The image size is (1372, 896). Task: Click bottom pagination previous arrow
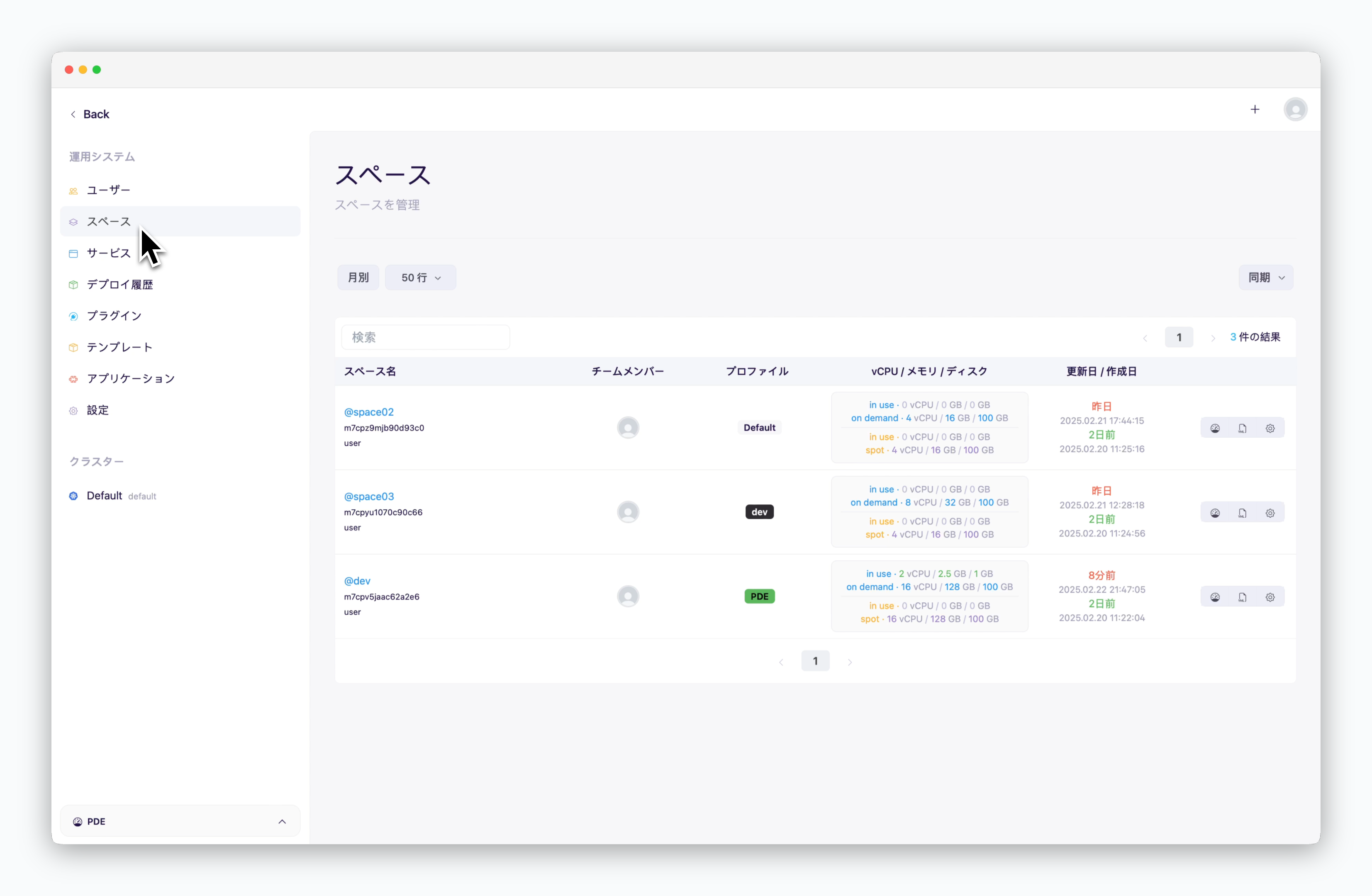781,662
